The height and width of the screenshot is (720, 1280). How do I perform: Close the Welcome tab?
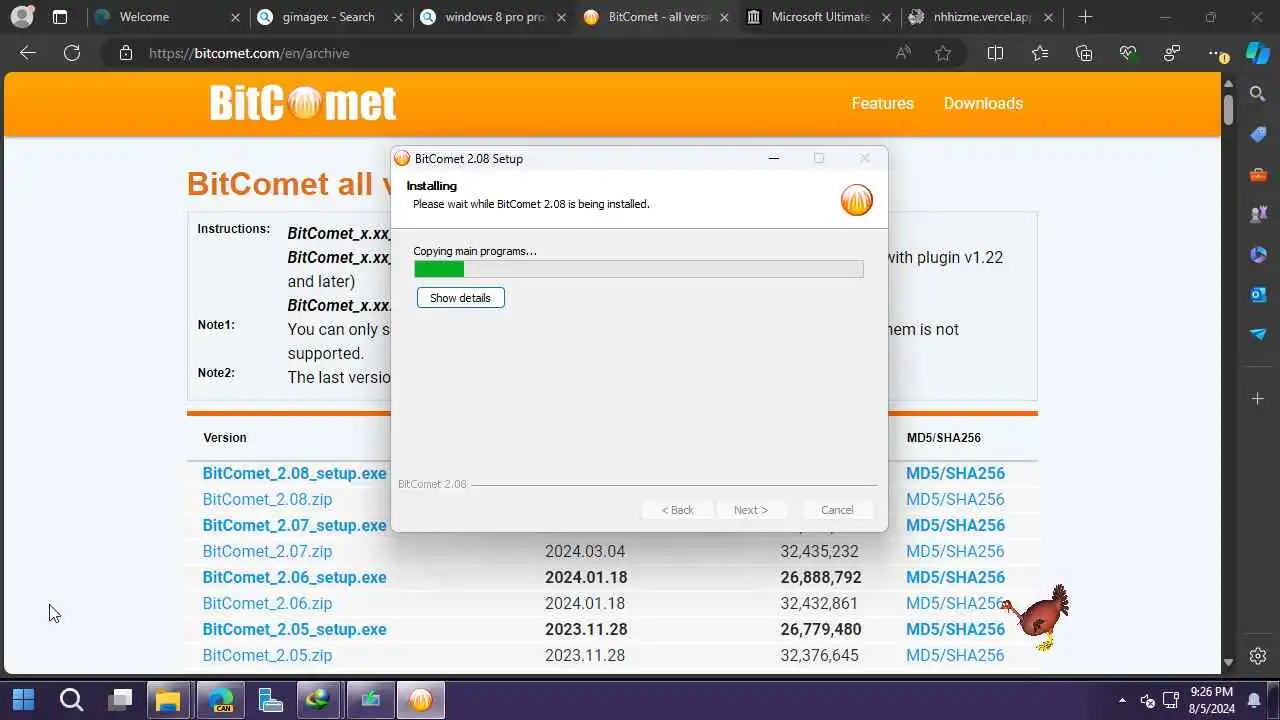[235, 17]
